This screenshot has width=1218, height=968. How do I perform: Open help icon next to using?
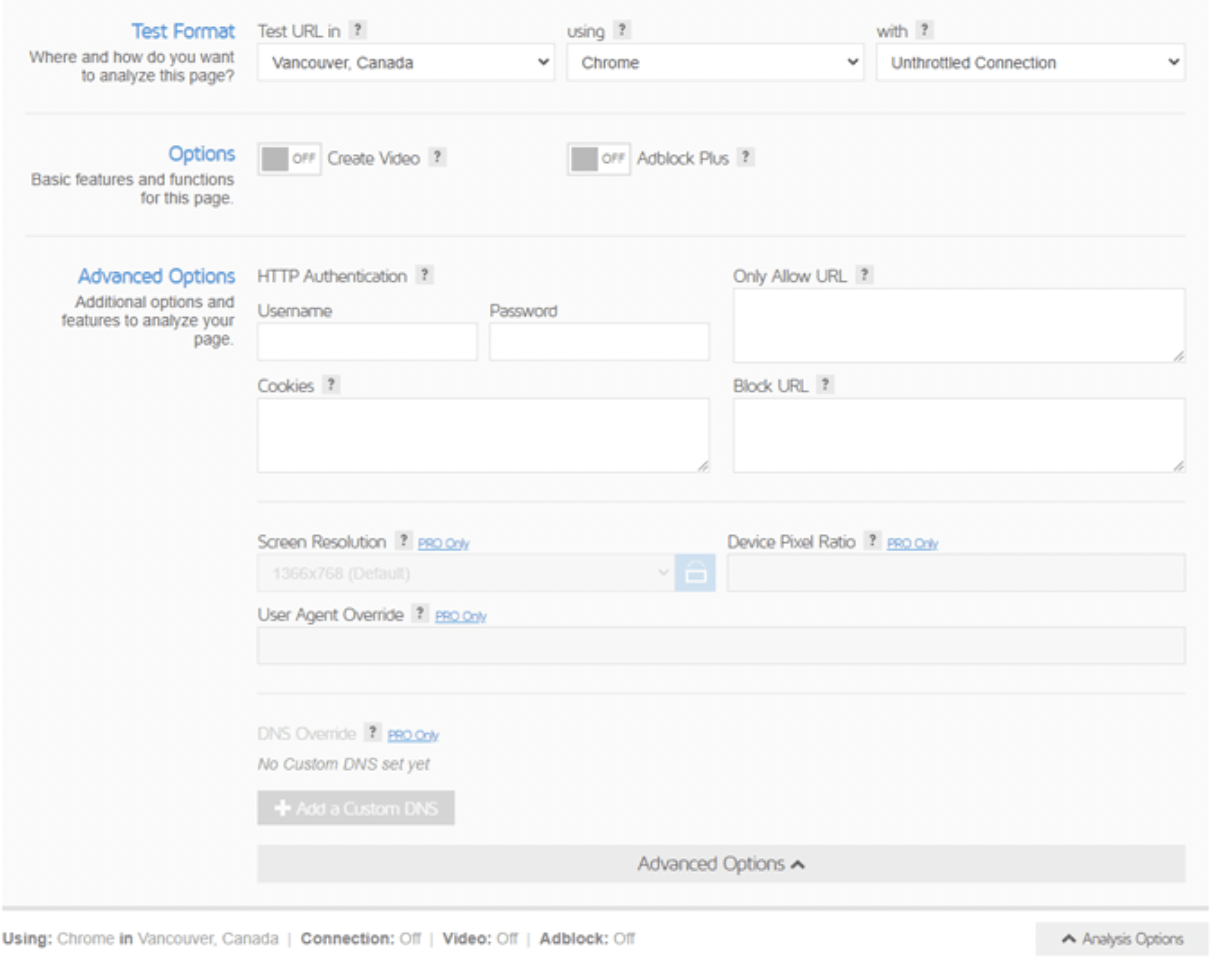tap(622, 31)
